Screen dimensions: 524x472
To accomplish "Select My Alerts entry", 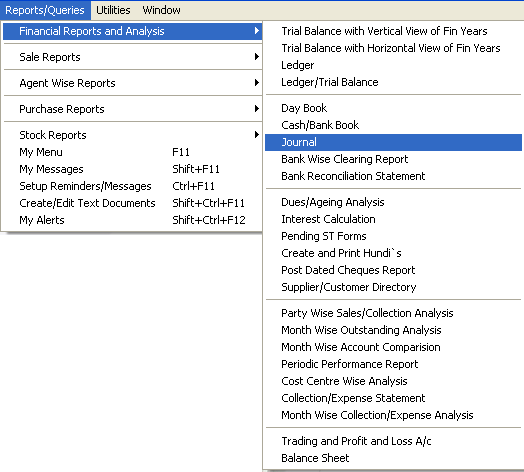I will 132,220.
